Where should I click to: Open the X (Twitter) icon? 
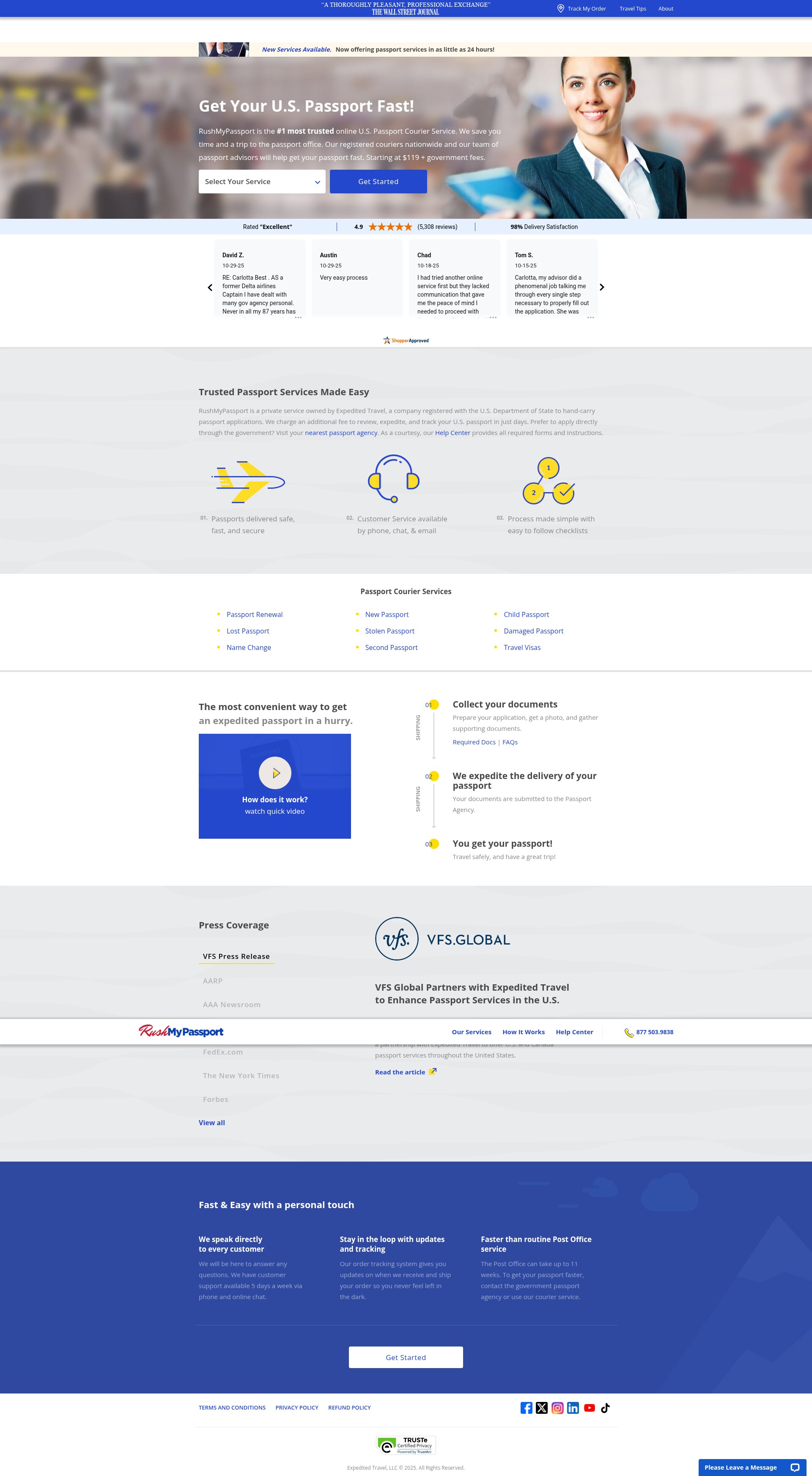point(542,1408)
